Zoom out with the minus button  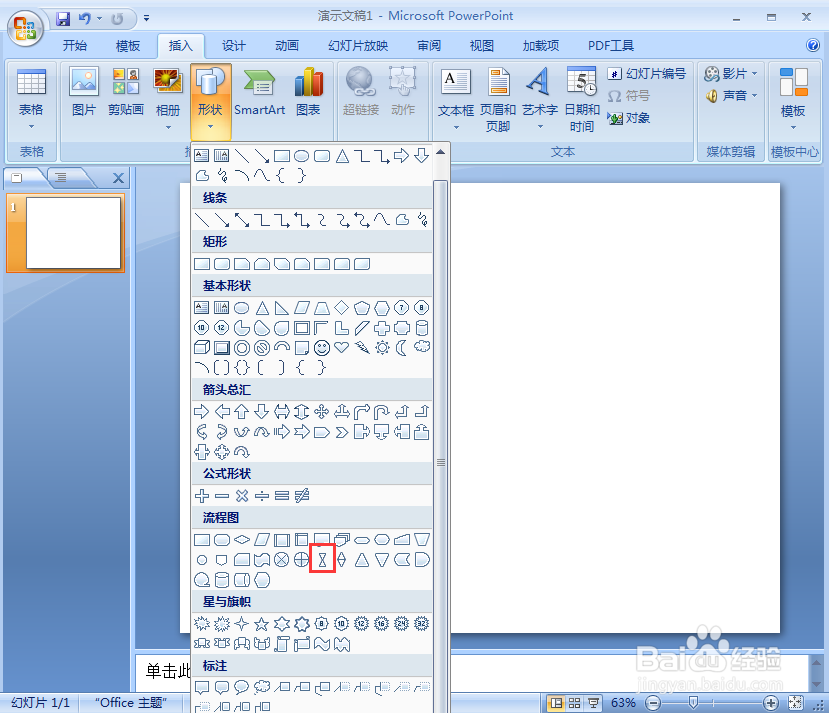tap(653, 703)
